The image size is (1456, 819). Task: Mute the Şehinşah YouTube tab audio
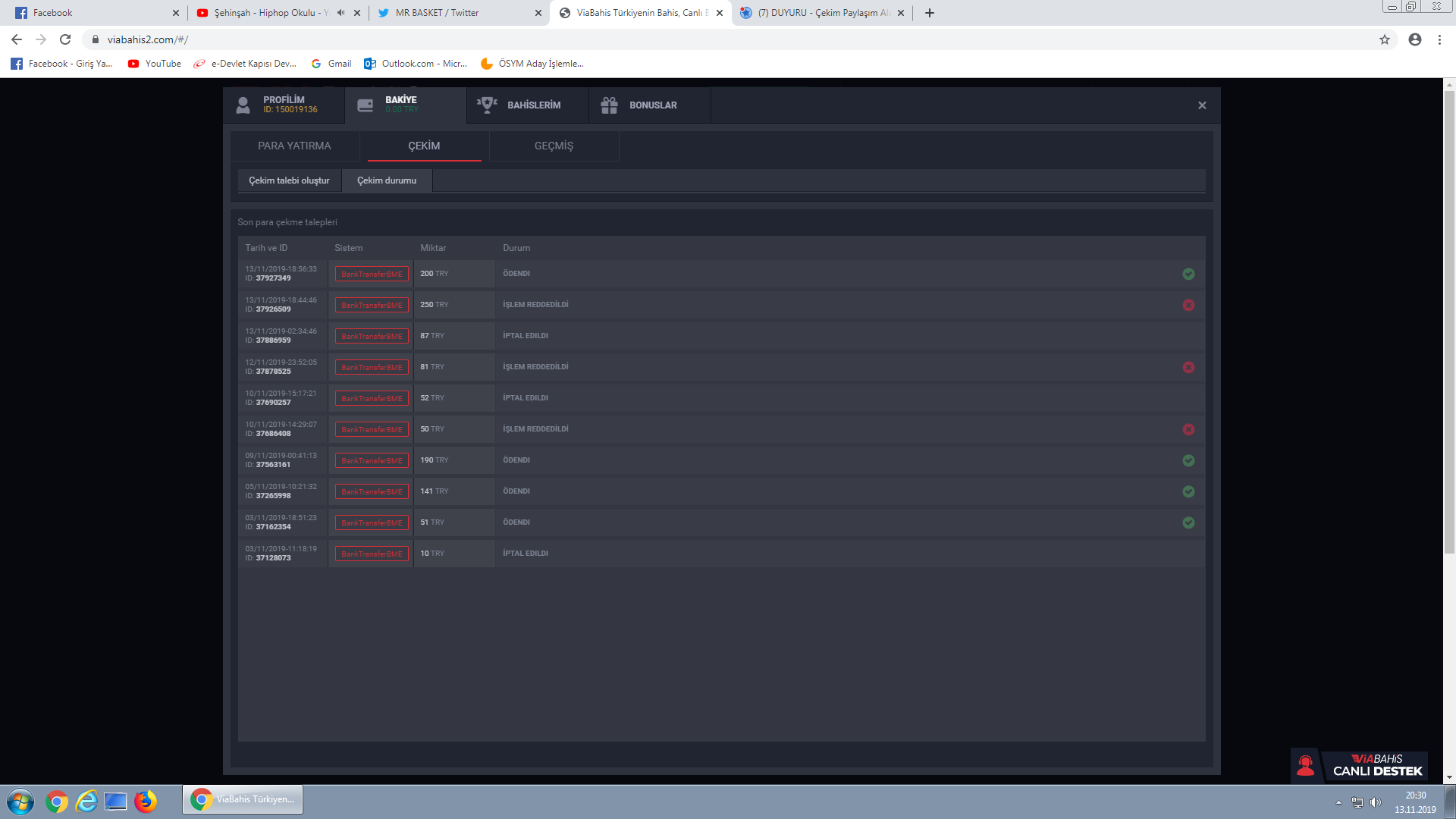pyautogui.click(x=341, y=13)
